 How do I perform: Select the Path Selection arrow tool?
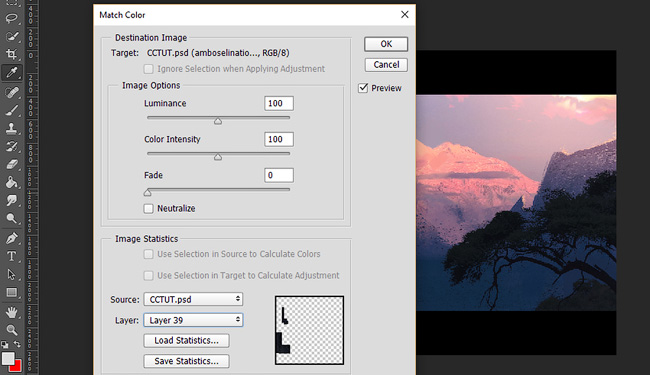coord(12,274)
